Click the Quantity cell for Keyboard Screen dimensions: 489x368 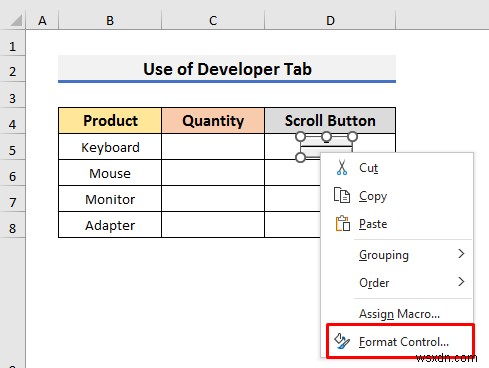coord(213,147)
